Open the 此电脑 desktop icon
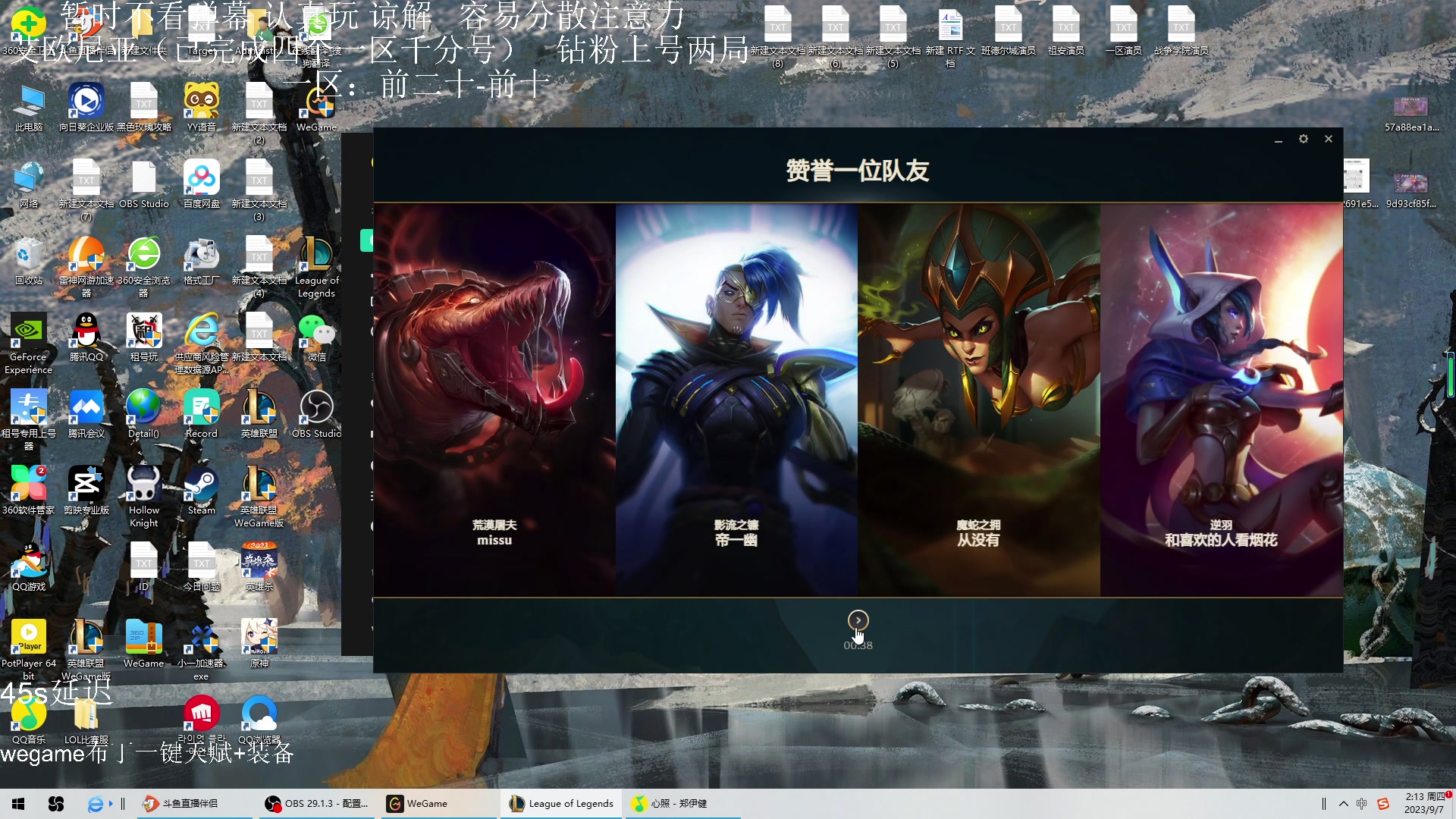 pos(29,108)
